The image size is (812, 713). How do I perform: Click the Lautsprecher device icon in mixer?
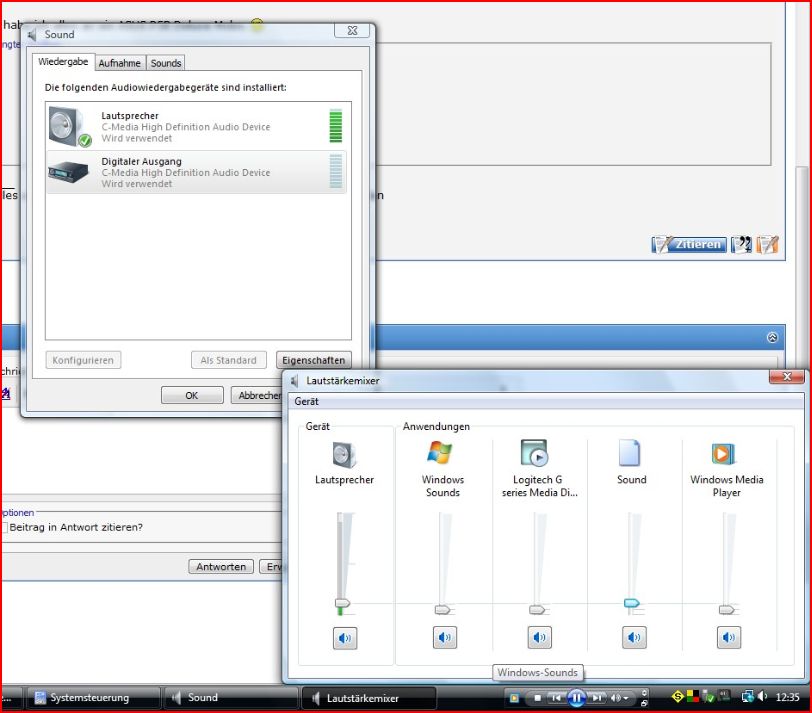[344, 455]
